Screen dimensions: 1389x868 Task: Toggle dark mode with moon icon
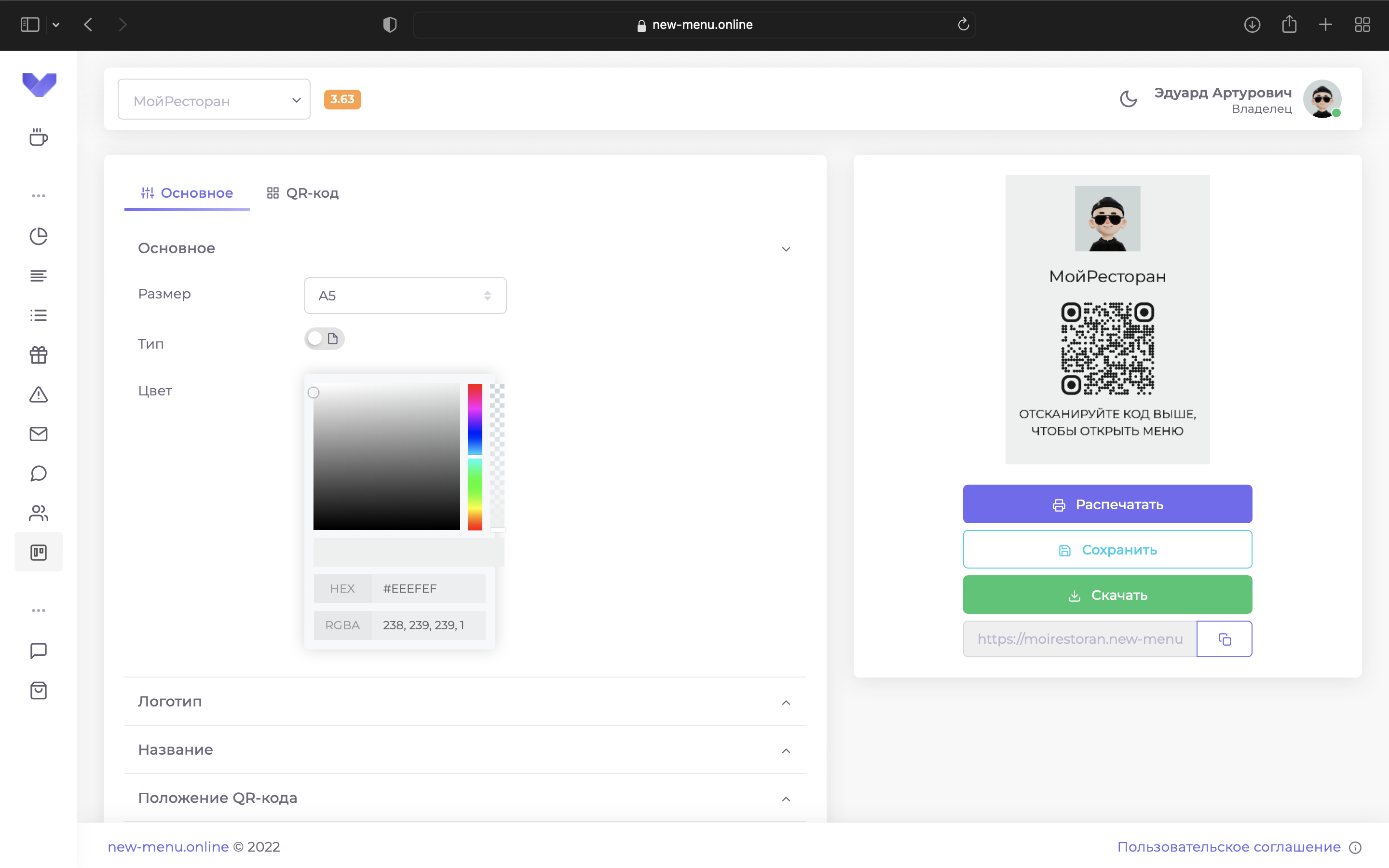(1129, 99)
